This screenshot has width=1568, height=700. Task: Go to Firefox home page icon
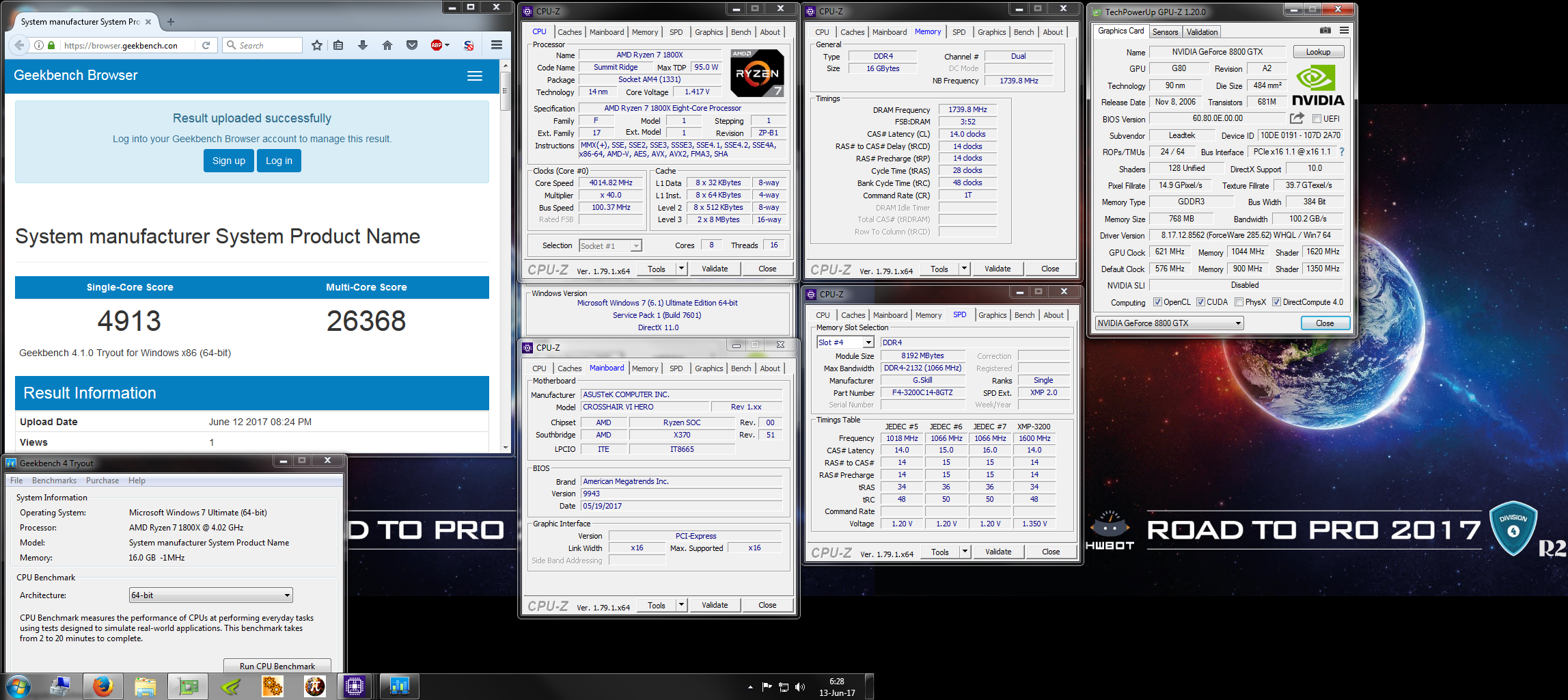[387, 45]
